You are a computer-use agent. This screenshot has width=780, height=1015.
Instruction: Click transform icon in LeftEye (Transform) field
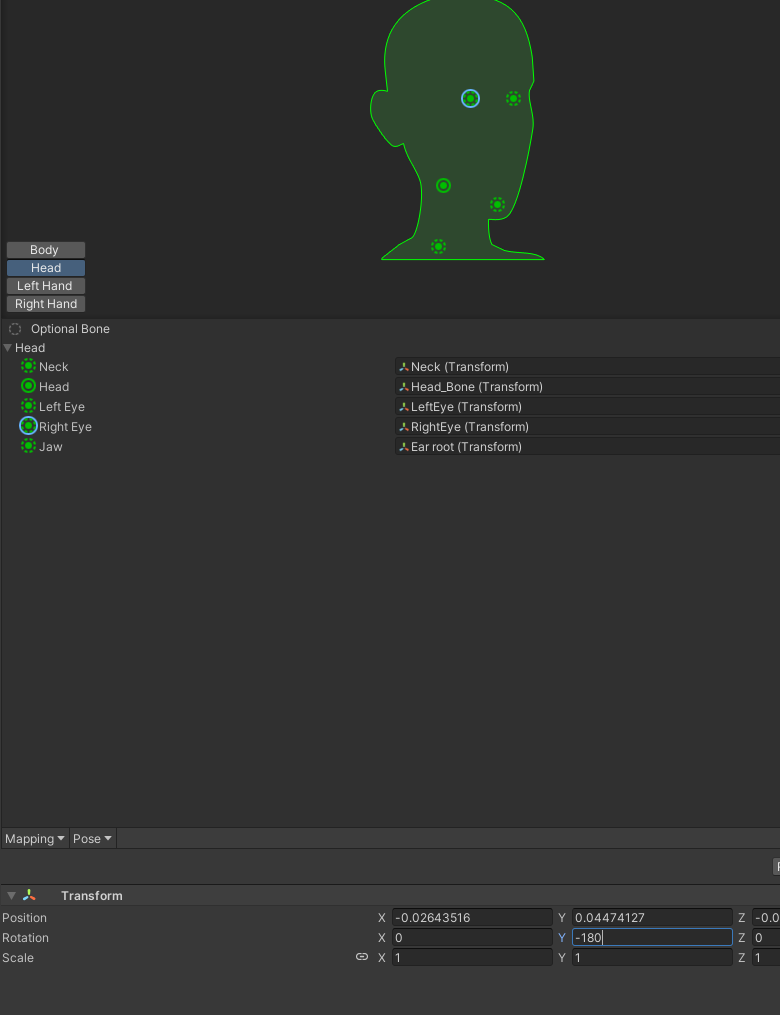click(x=404, y=407)
